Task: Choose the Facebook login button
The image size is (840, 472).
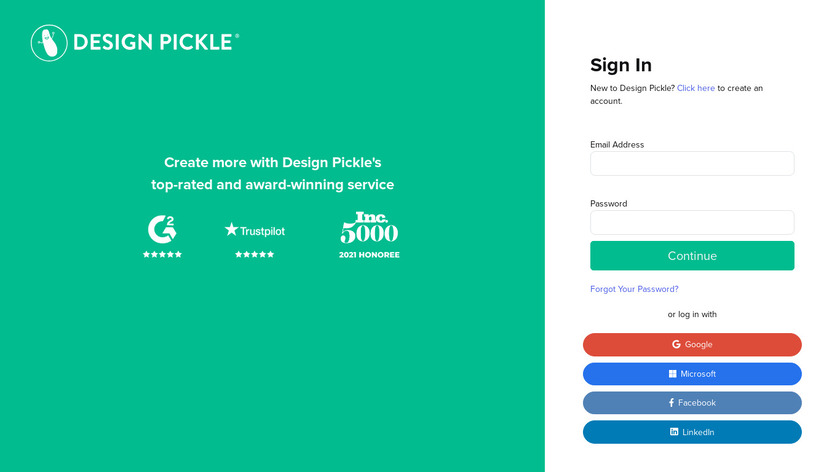Action: 692,403
